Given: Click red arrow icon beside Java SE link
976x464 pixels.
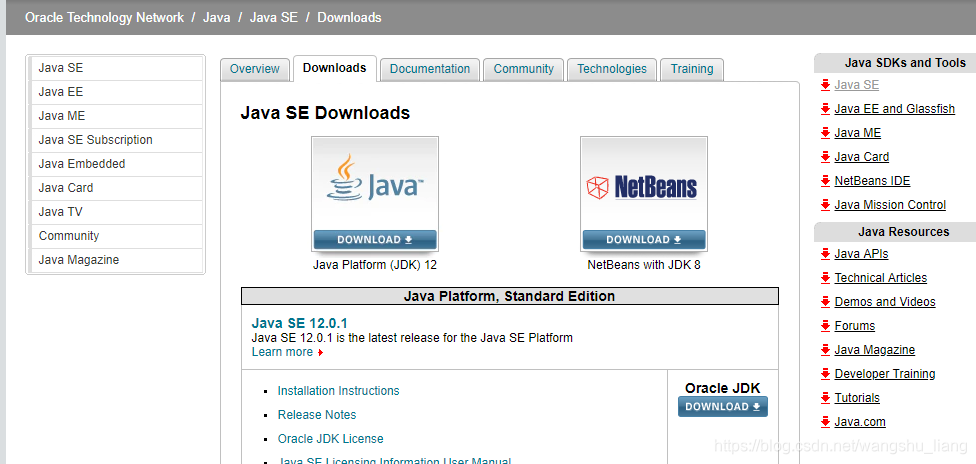Looking at the screenshot, I should (x=825, y=85).
